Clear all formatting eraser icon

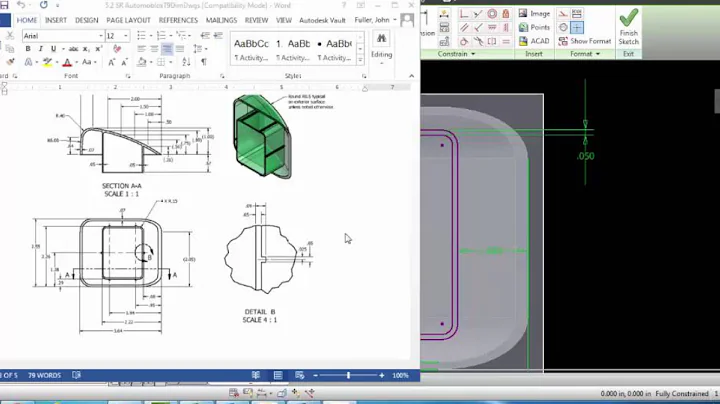click(118, 49)
